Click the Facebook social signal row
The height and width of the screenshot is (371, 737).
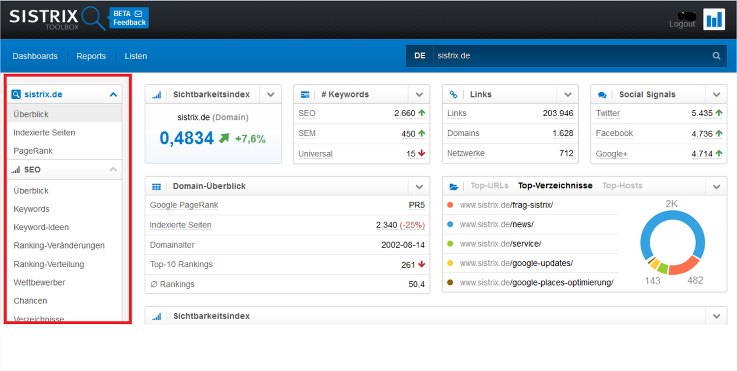(x=659, y=134)
